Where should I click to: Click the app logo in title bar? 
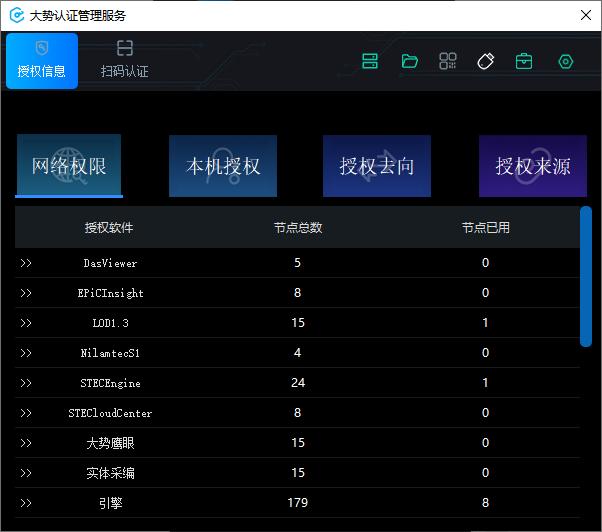point(17,15)
